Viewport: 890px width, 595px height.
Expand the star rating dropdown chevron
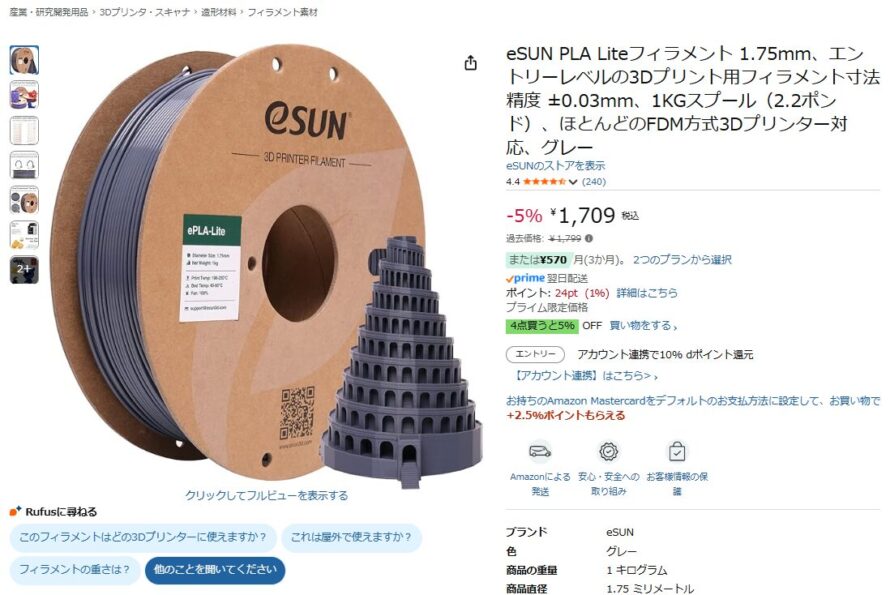point(573,182)
